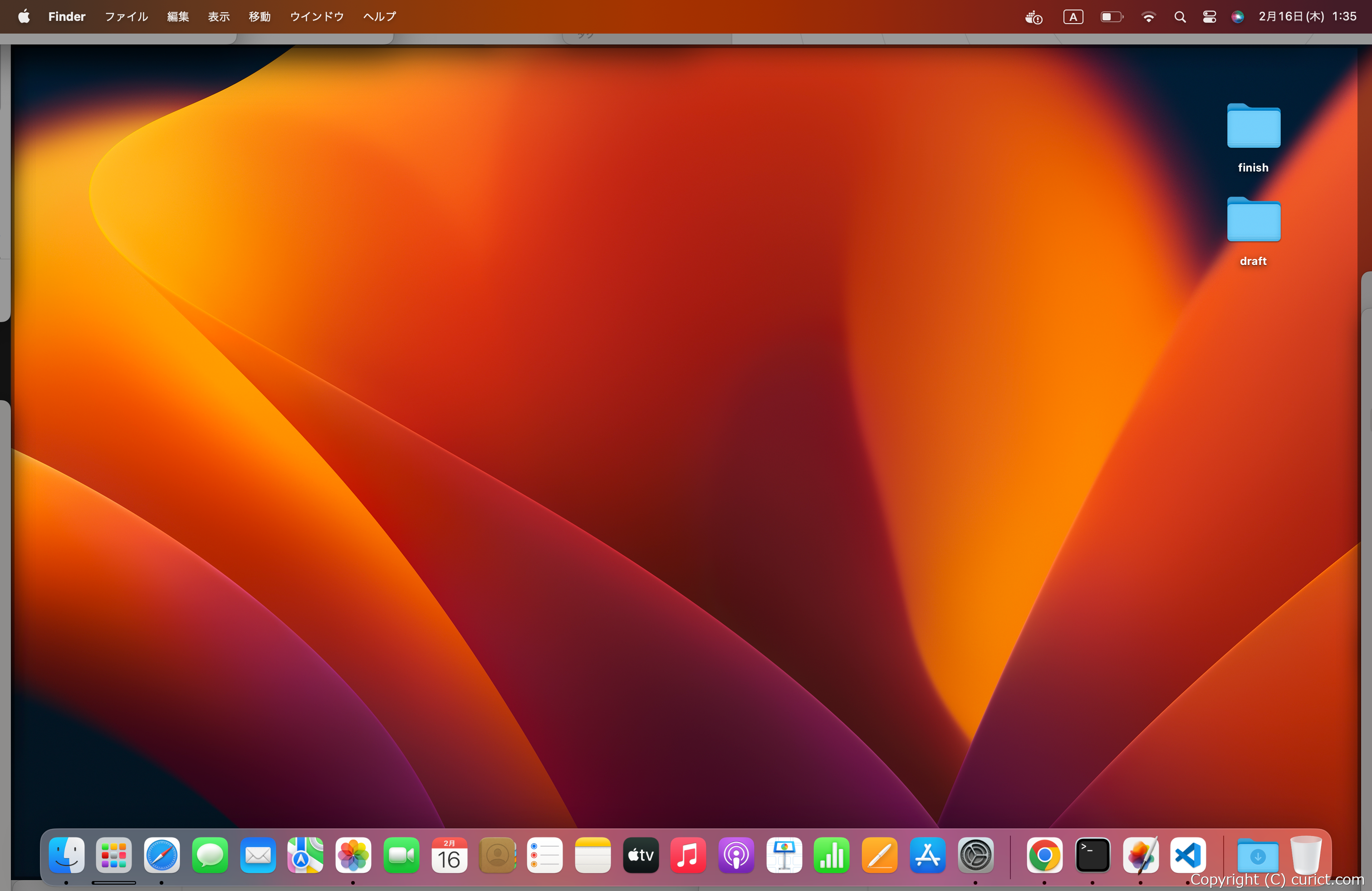The image size is (1372, 891).
Task: Launch Reminders from the Dock
Action: click(545, 855)
